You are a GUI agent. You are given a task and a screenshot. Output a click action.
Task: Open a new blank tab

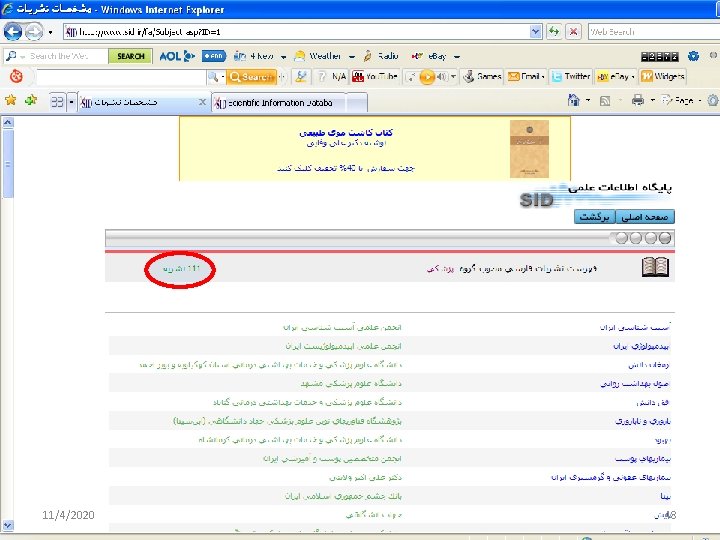pos(357,102)
